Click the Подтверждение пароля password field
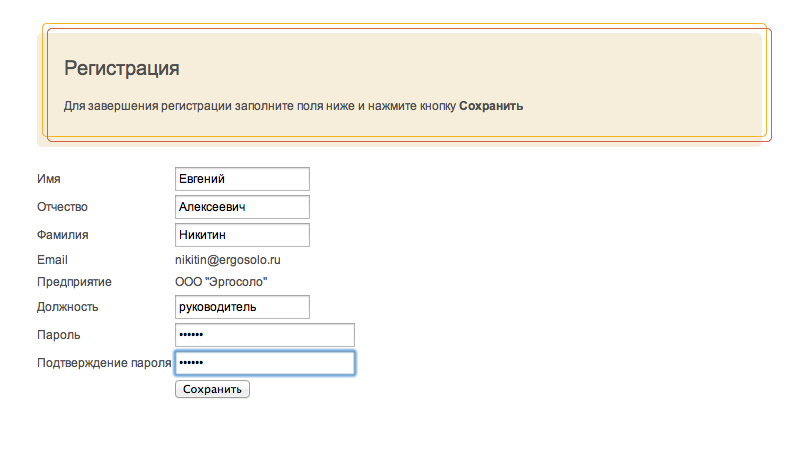The height and width of the screenshot is (466, 786). point(265,363)
